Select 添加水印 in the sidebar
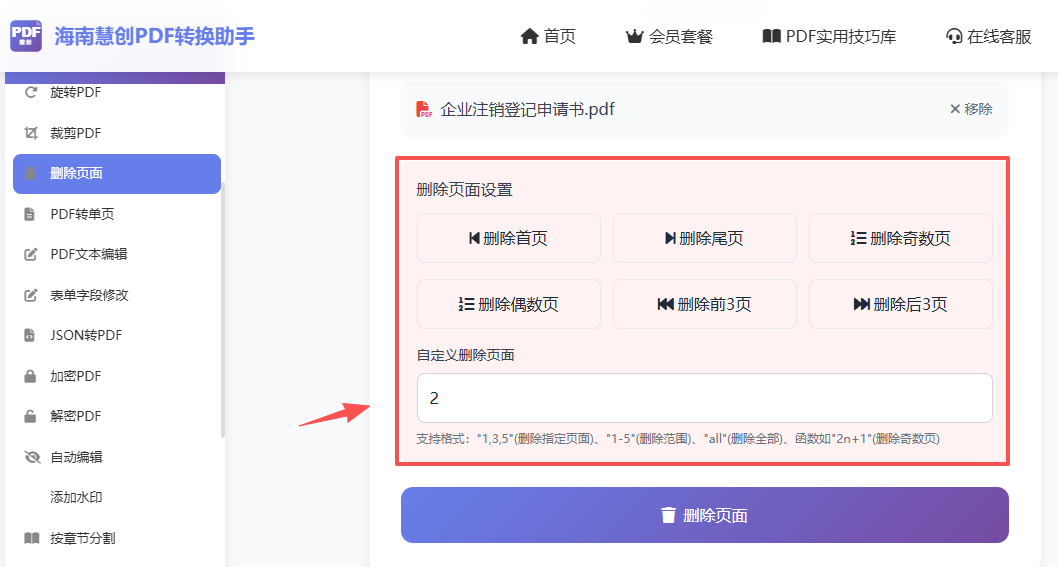The width and height of the screenshot is (1058, 567). 117,497
